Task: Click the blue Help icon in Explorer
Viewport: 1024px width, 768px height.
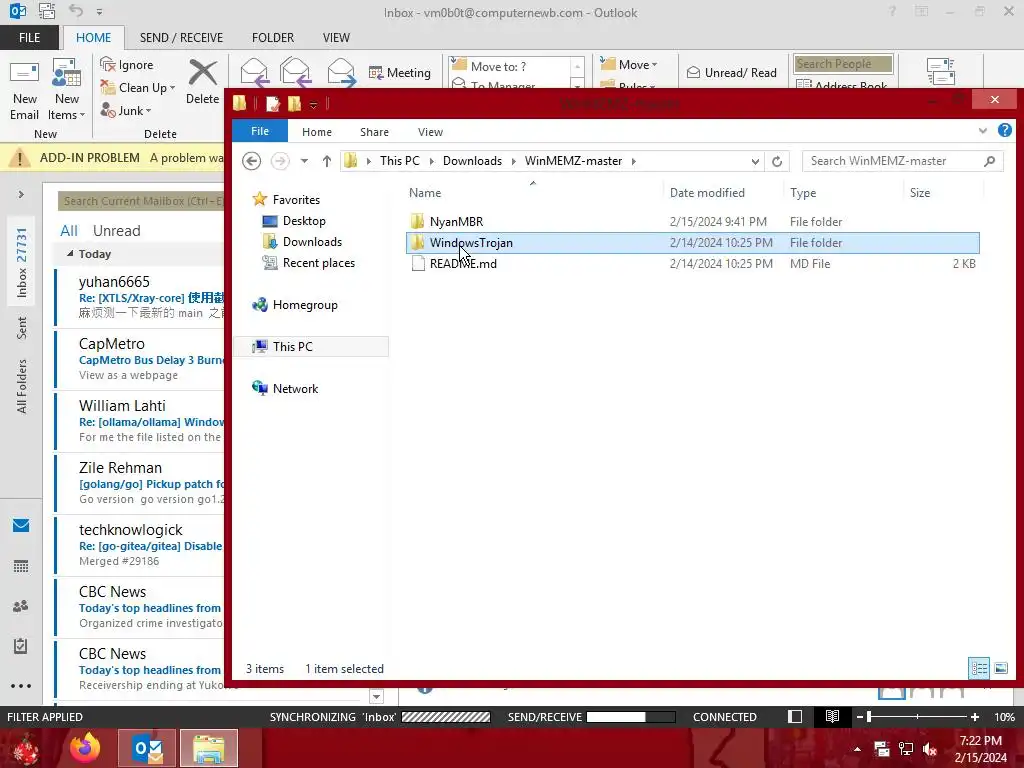Action: click(1005, 130)
